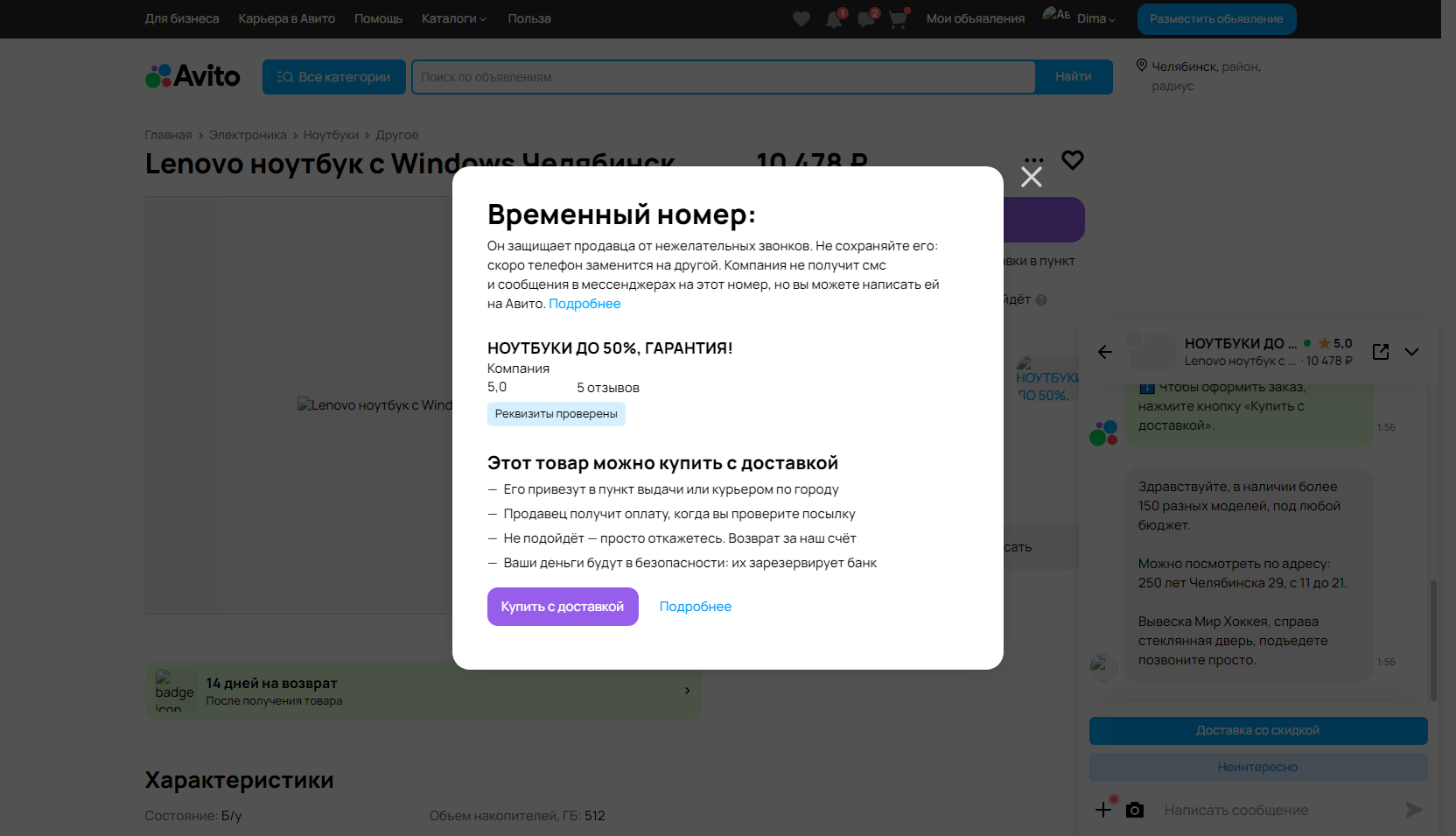Click the Состояние: Б/у characteristic
The height and width of the screenshot is (836, 1456).
point(193,816)
